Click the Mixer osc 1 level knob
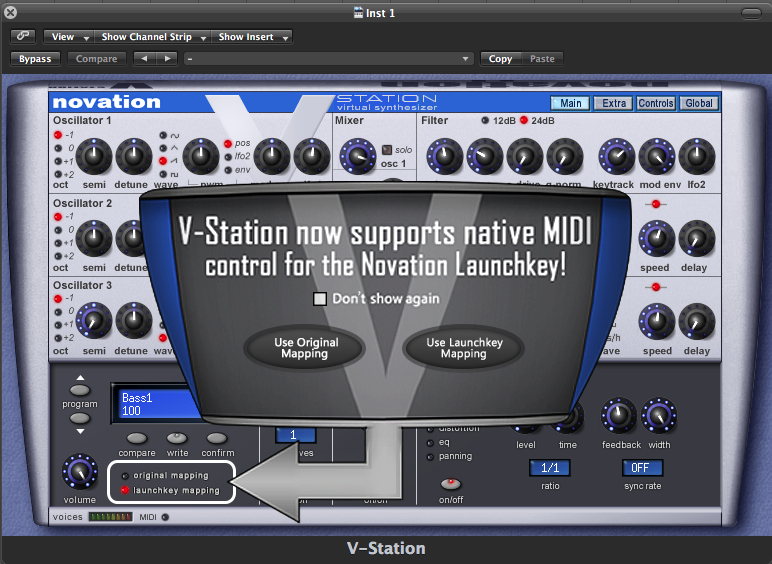The width and height of the screenshot is (772, 564). (x=357, y=157)
